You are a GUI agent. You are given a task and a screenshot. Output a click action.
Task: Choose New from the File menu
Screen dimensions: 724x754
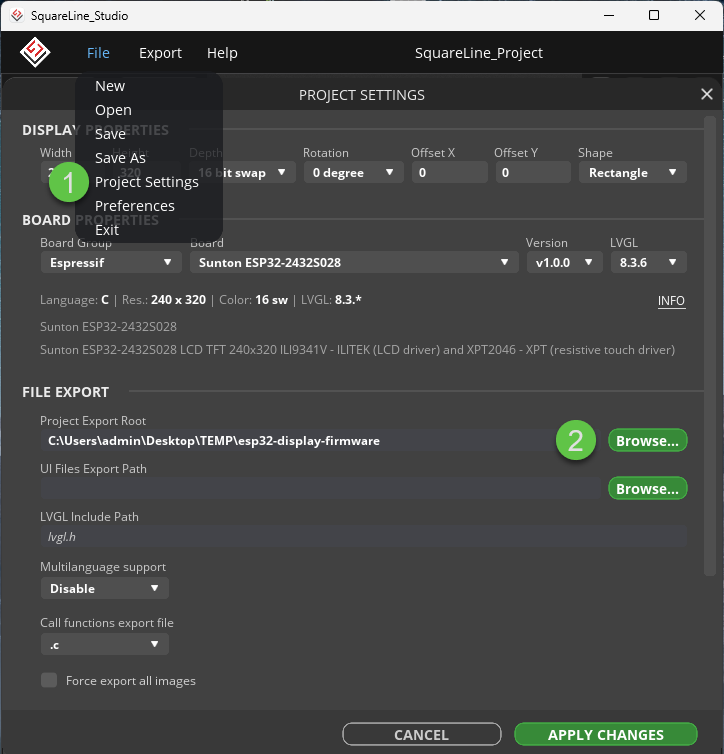coord(110,86)
